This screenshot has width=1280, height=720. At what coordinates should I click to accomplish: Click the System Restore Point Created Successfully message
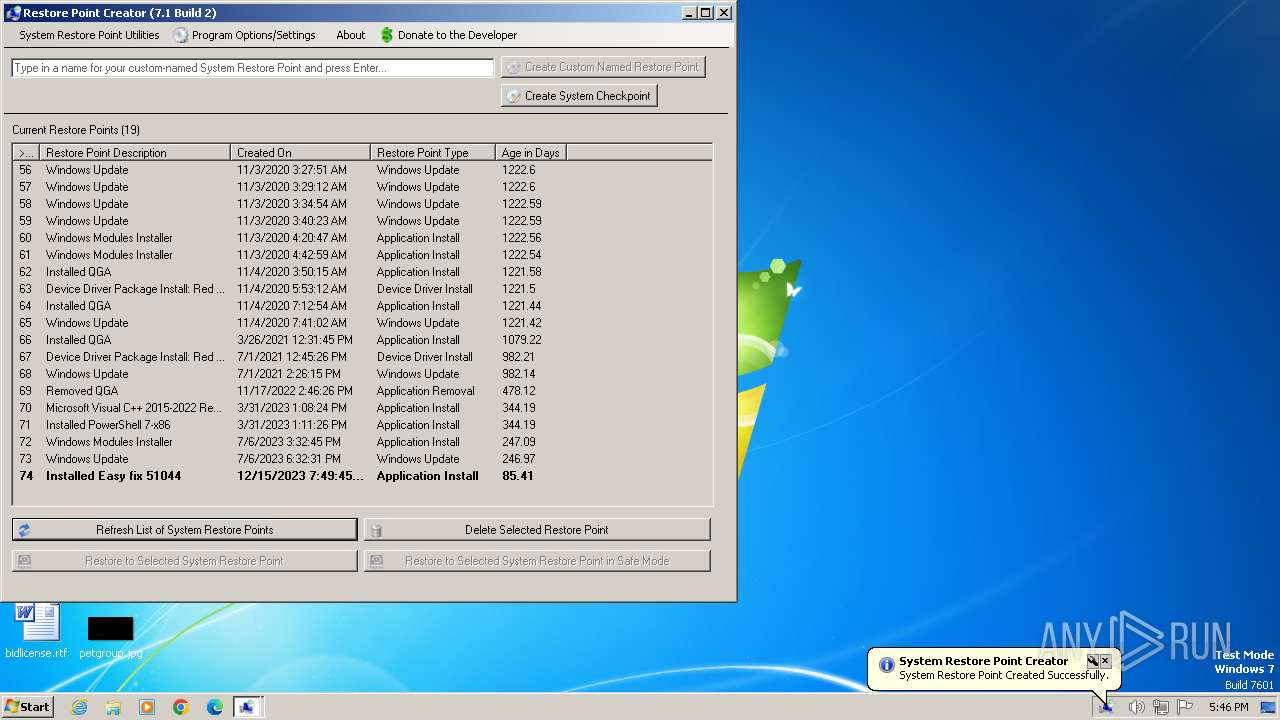1003,675
